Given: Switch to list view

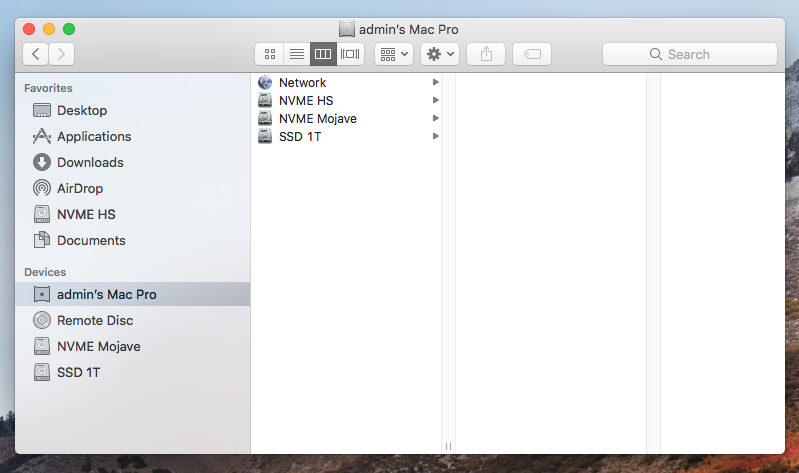Looking at the screenshot, I should (x=297, y=54).
